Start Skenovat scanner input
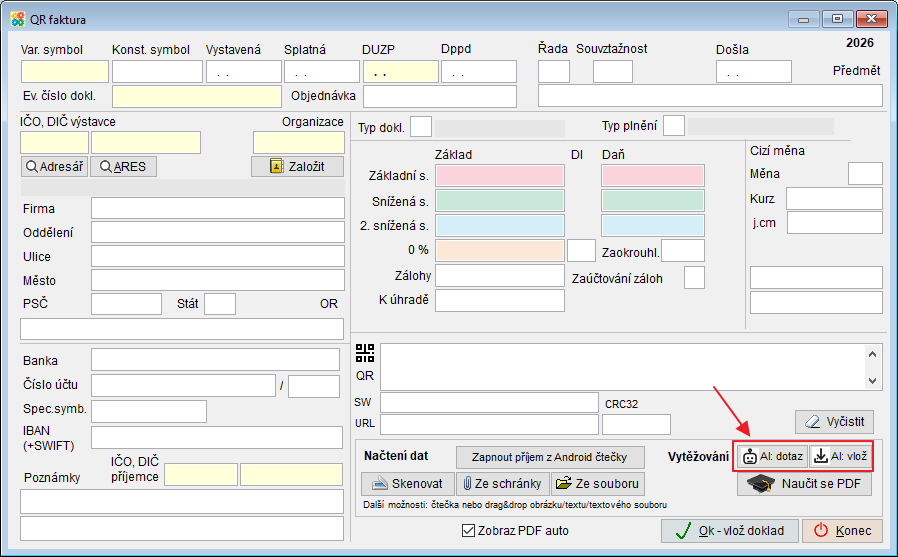This screenshot has height=557, width=898. (x=408, y=484)
